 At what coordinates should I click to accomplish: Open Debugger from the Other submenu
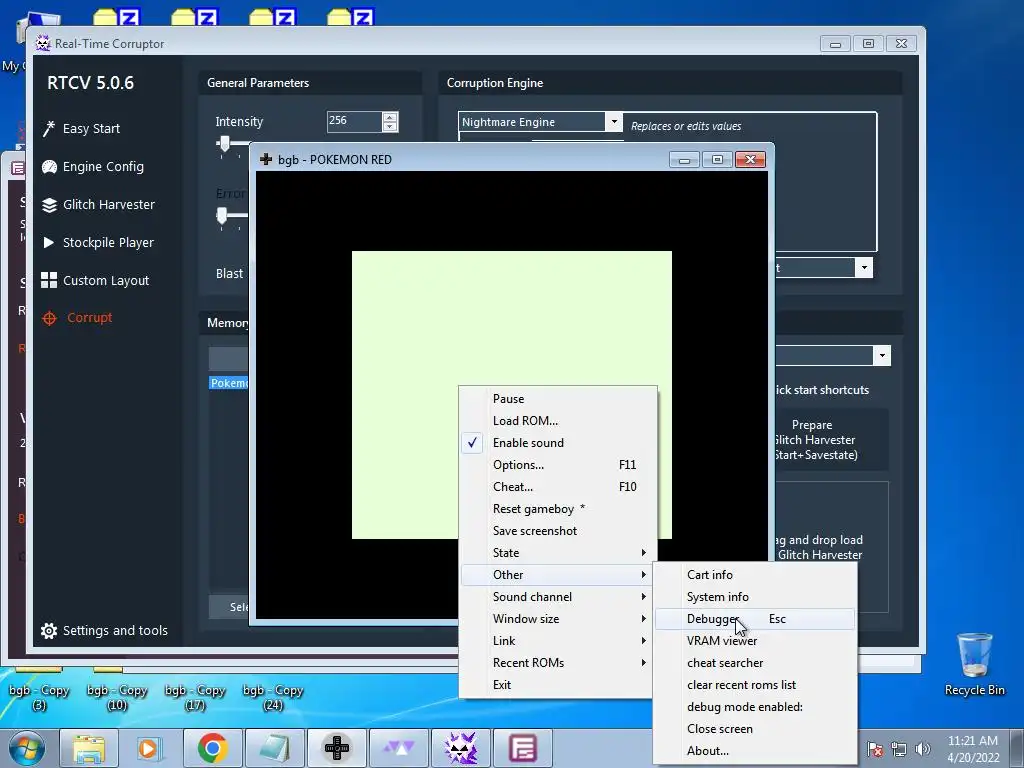pos(755,619)
